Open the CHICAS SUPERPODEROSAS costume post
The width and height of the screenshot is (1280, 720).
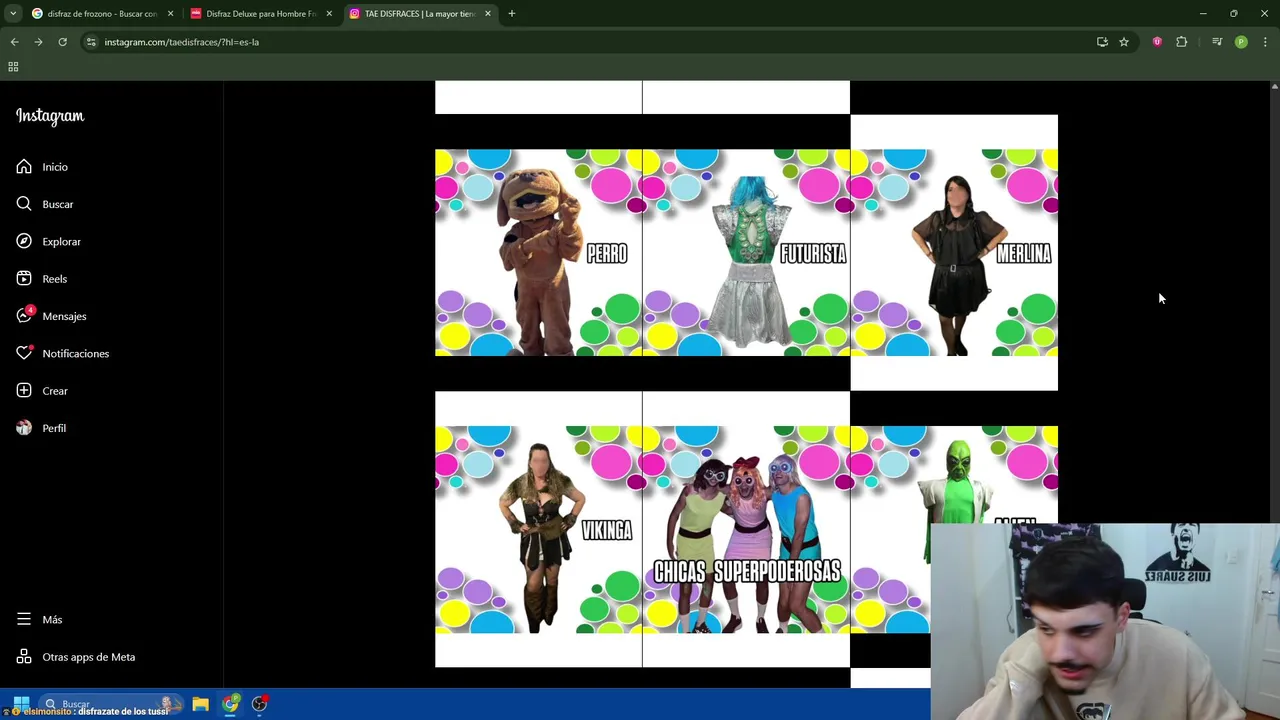click(746, 529)
